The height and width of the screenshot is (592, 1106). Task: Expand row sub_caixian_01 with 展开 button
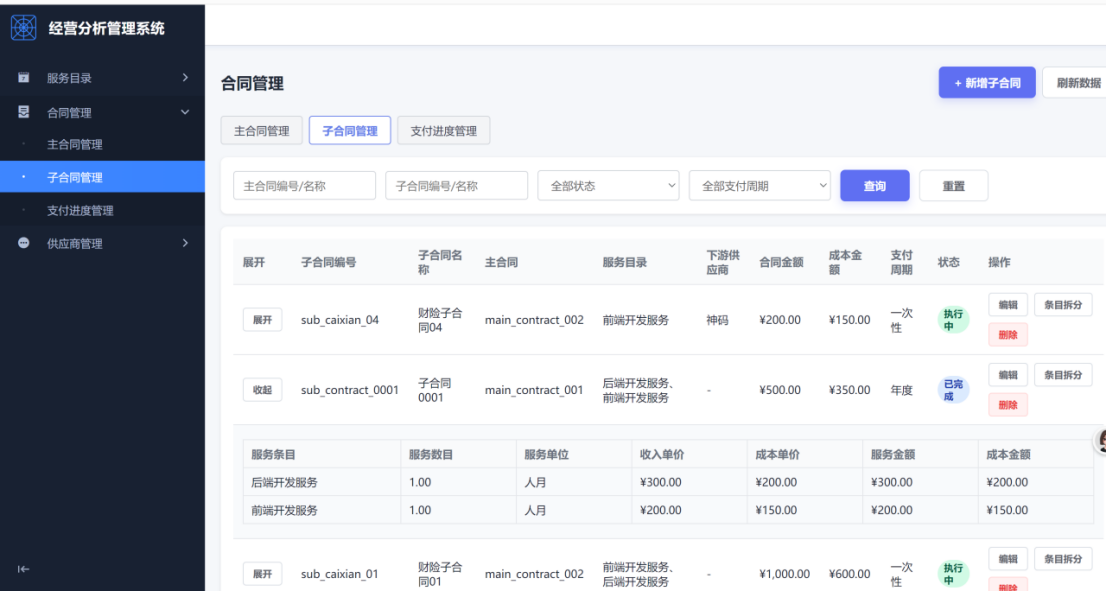(x=262, y=574)
